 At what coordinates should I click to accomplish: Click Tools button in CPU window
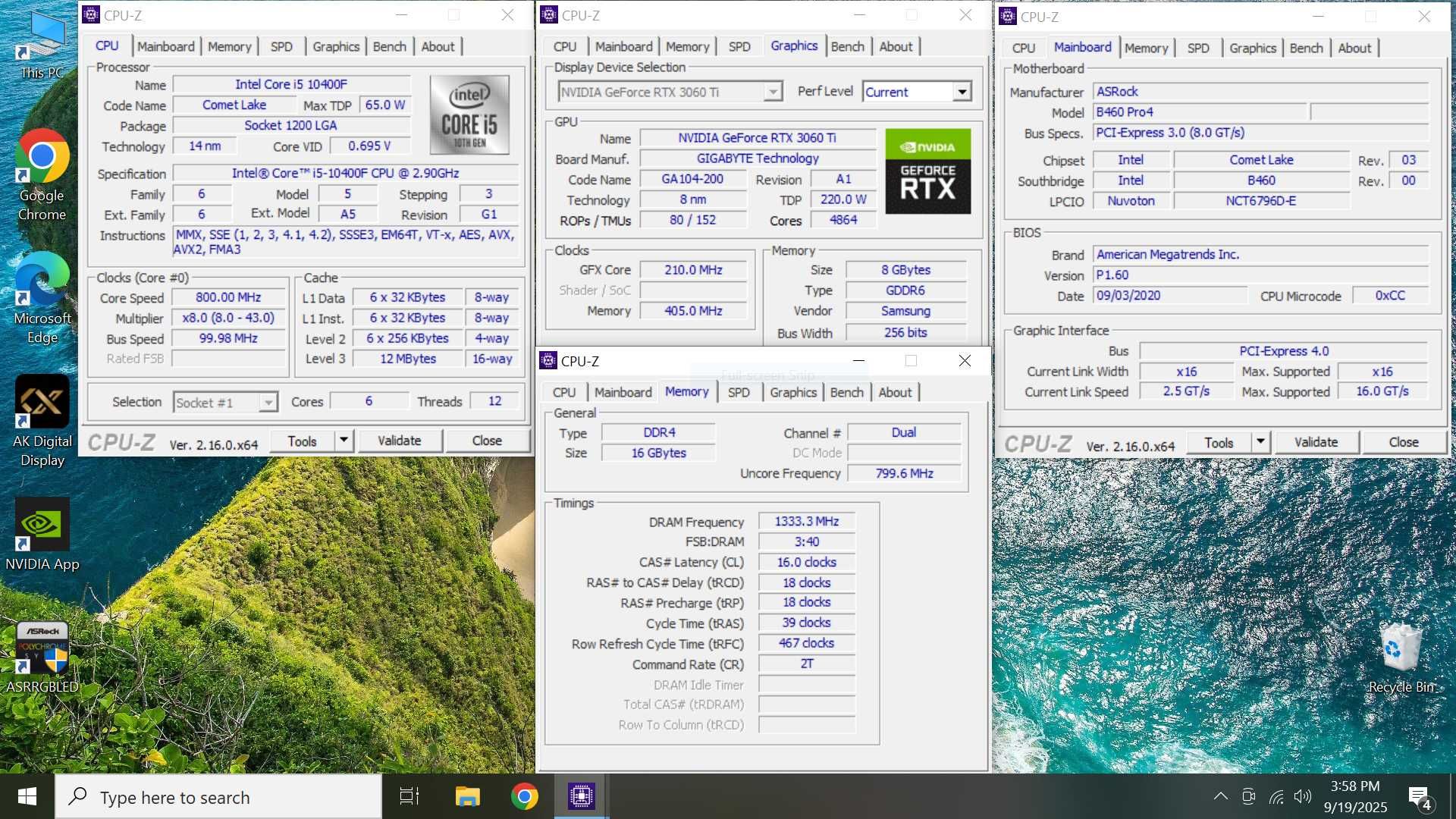302,441
